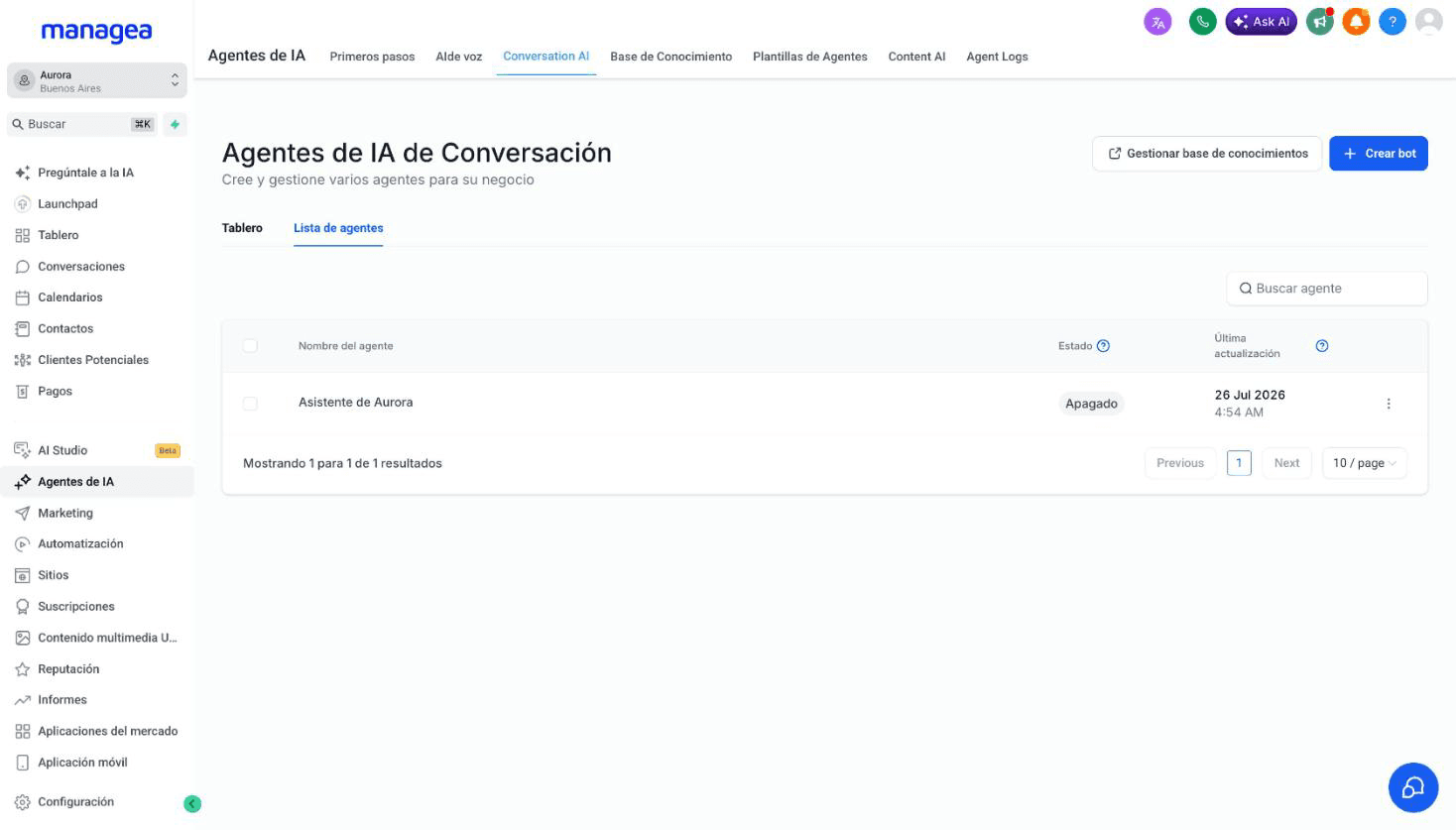
Task: Click the Estado help info icon
Action: (x=1103, y=346)
